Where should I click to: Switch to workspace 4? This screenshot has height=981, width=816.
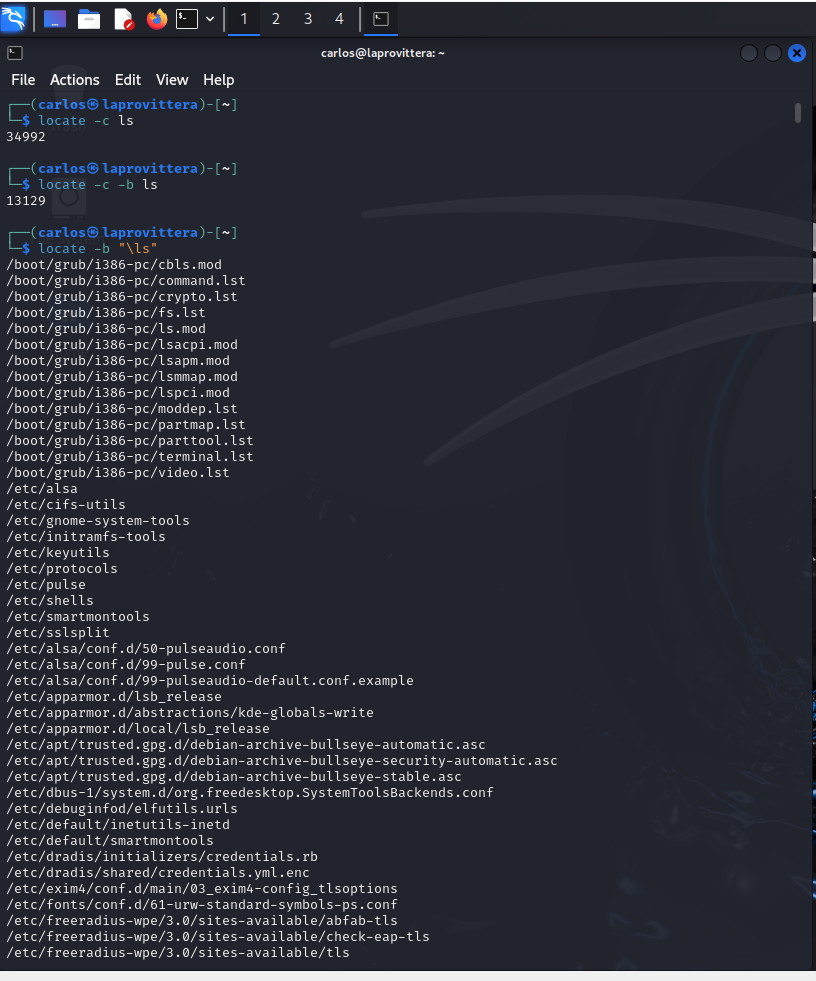[x=339, y=19]
